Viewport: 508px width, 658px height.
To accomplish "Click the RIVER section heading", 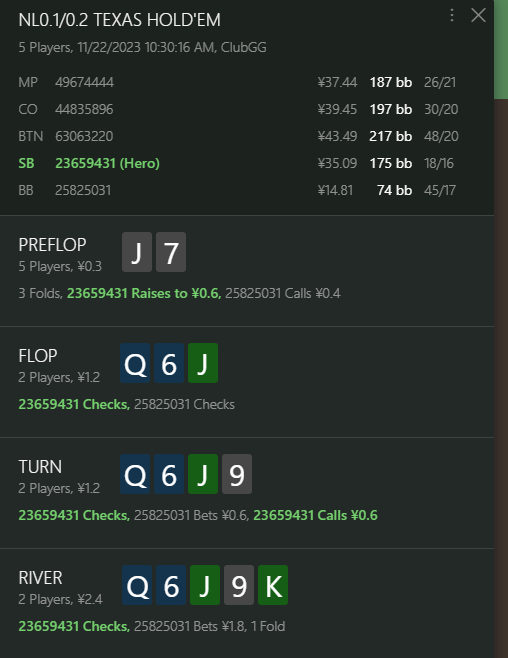I will click(40, 578).
